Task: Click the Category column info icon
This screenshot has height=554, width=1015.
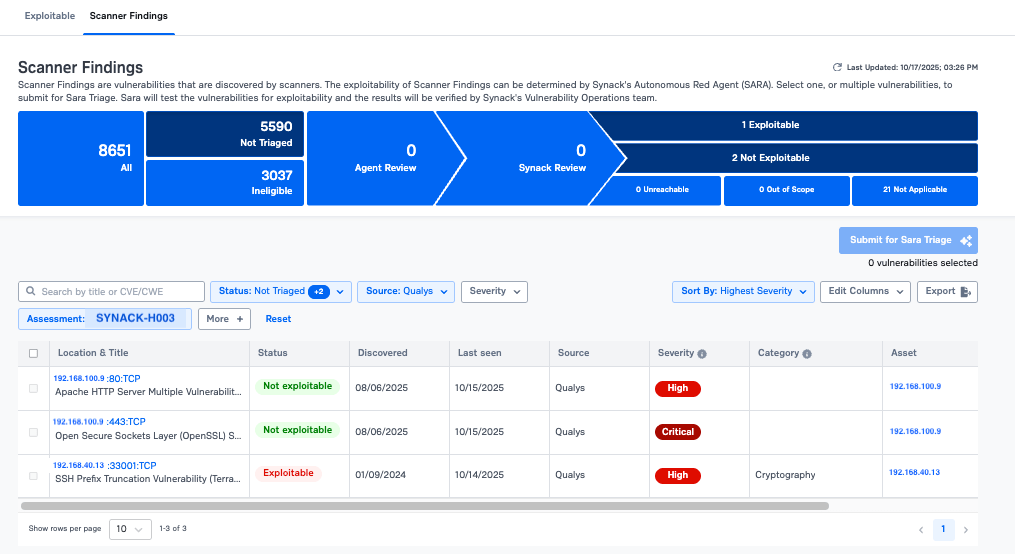Action: (x=806, y=354)
